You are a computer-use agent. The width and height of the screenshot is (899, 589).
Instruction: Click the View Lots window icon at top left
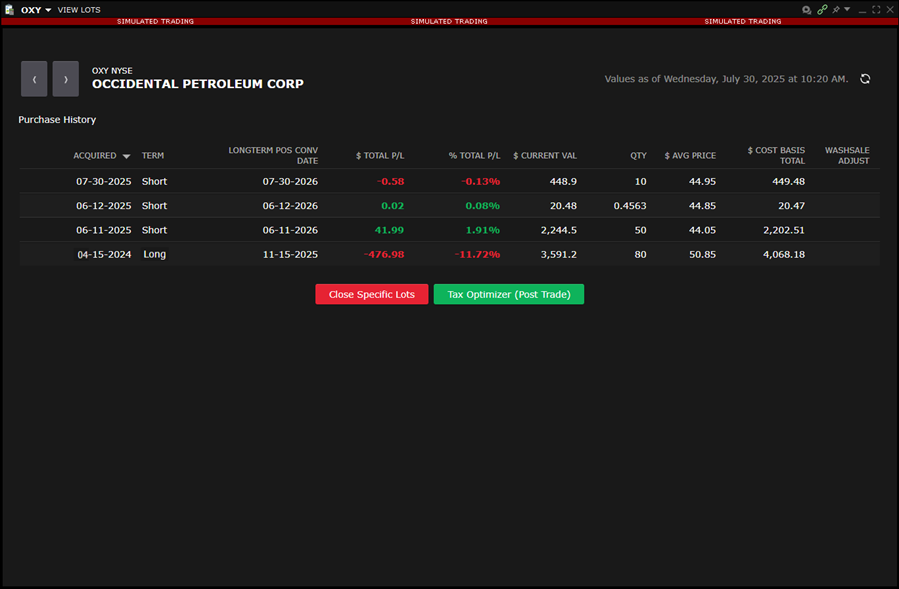9,9
